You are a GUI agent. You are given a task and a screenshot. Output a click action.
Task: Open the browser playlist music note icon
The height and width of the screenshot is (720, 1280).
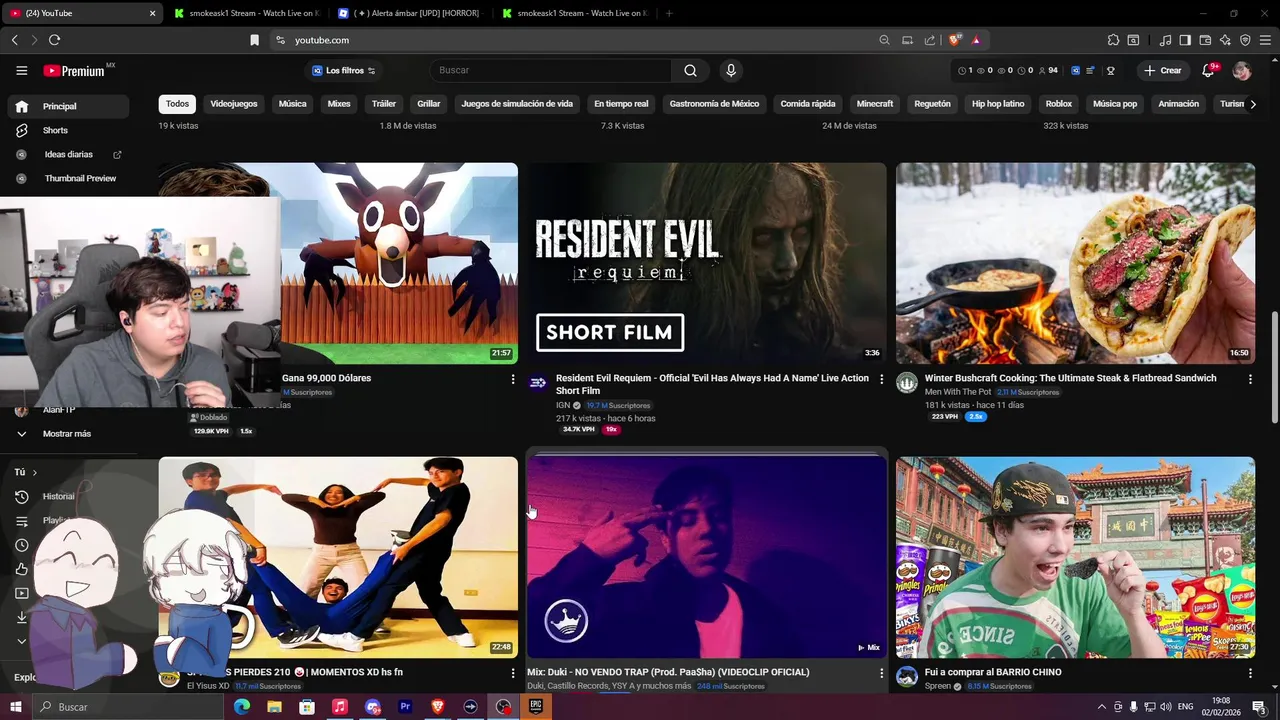click(1165, 40)
